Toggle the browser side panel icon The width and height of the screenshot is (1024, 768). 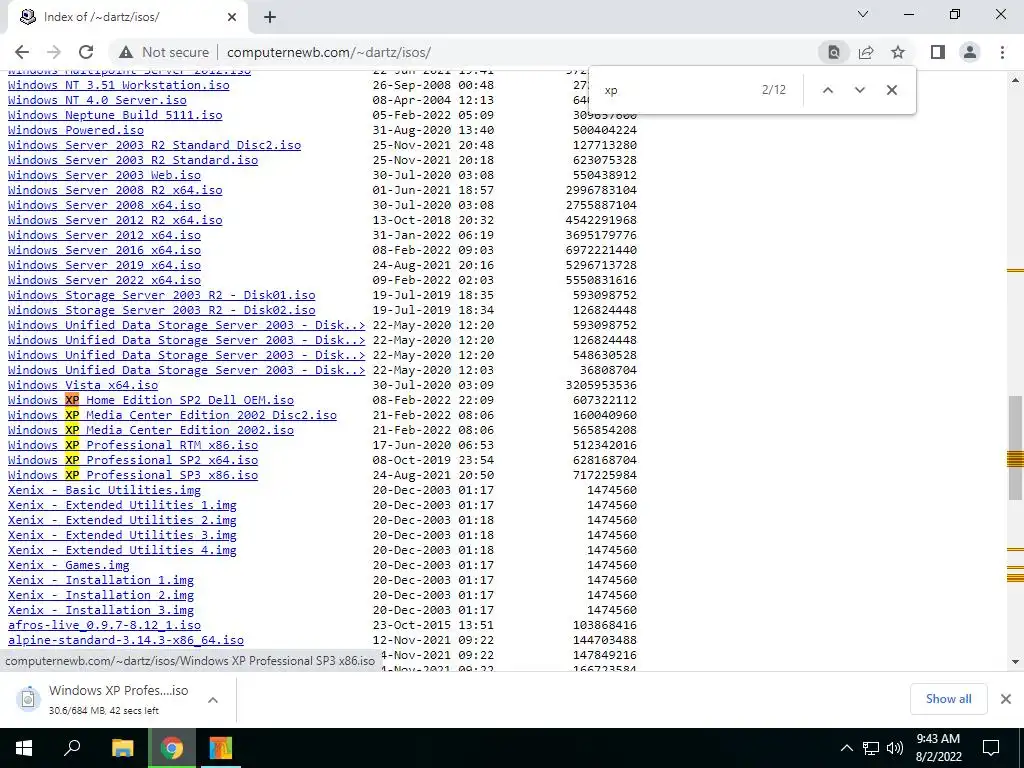938,52
